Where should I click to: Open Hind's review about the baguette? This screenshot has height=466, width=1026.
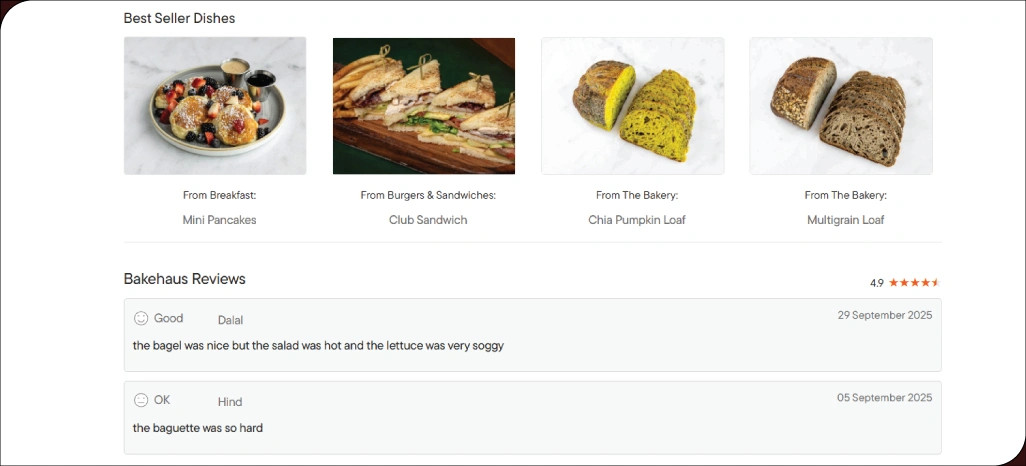point(198,428)
